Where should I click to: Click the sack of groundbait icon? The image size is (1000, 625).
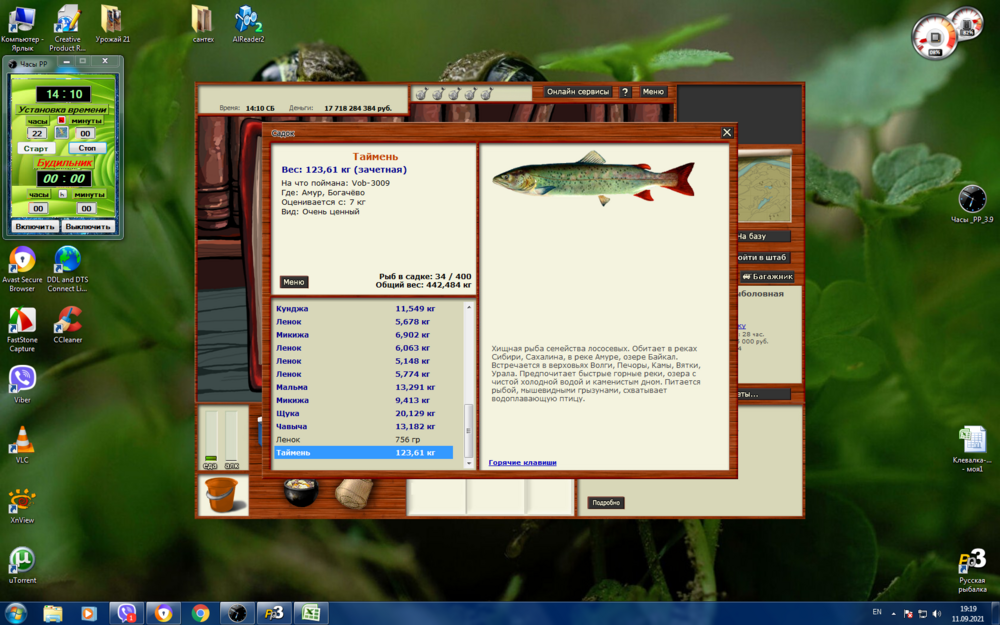click(355, 491)
